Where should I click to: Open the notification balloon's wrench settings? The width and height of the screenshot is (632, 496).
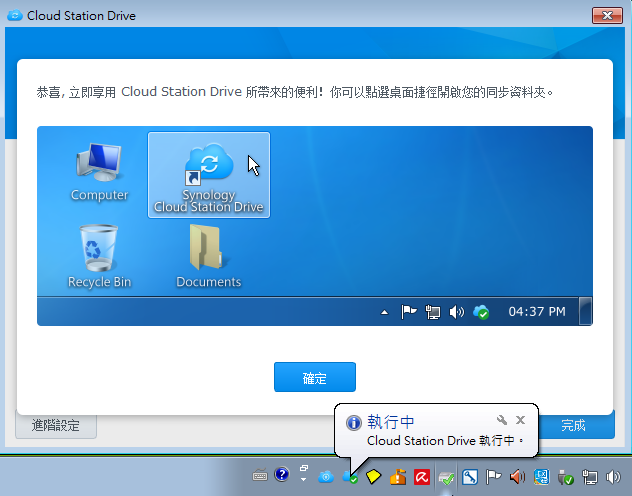502,420
